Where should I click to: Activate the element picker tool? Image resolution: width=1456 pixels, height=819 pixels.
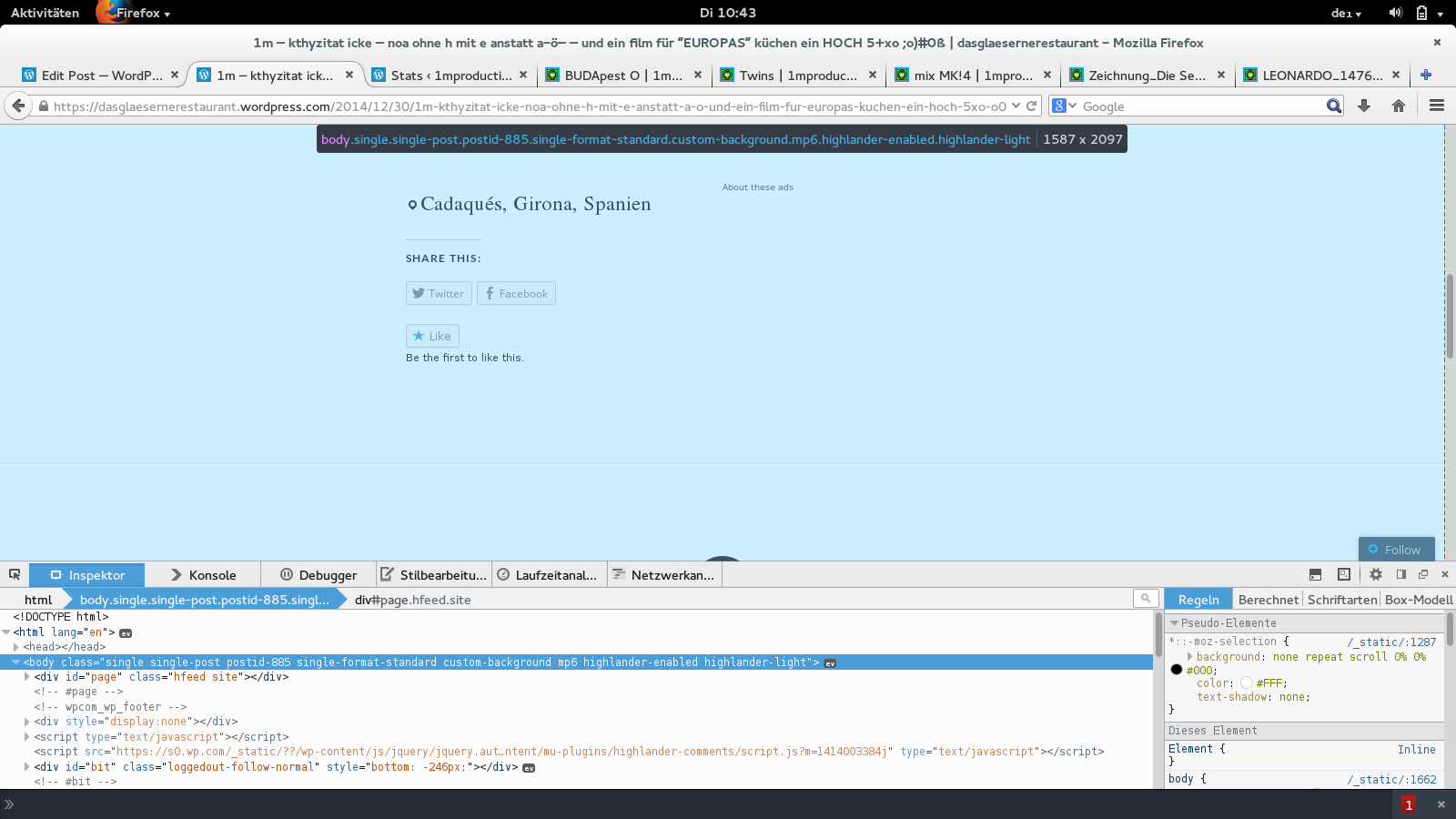click(x=15, y=574)
